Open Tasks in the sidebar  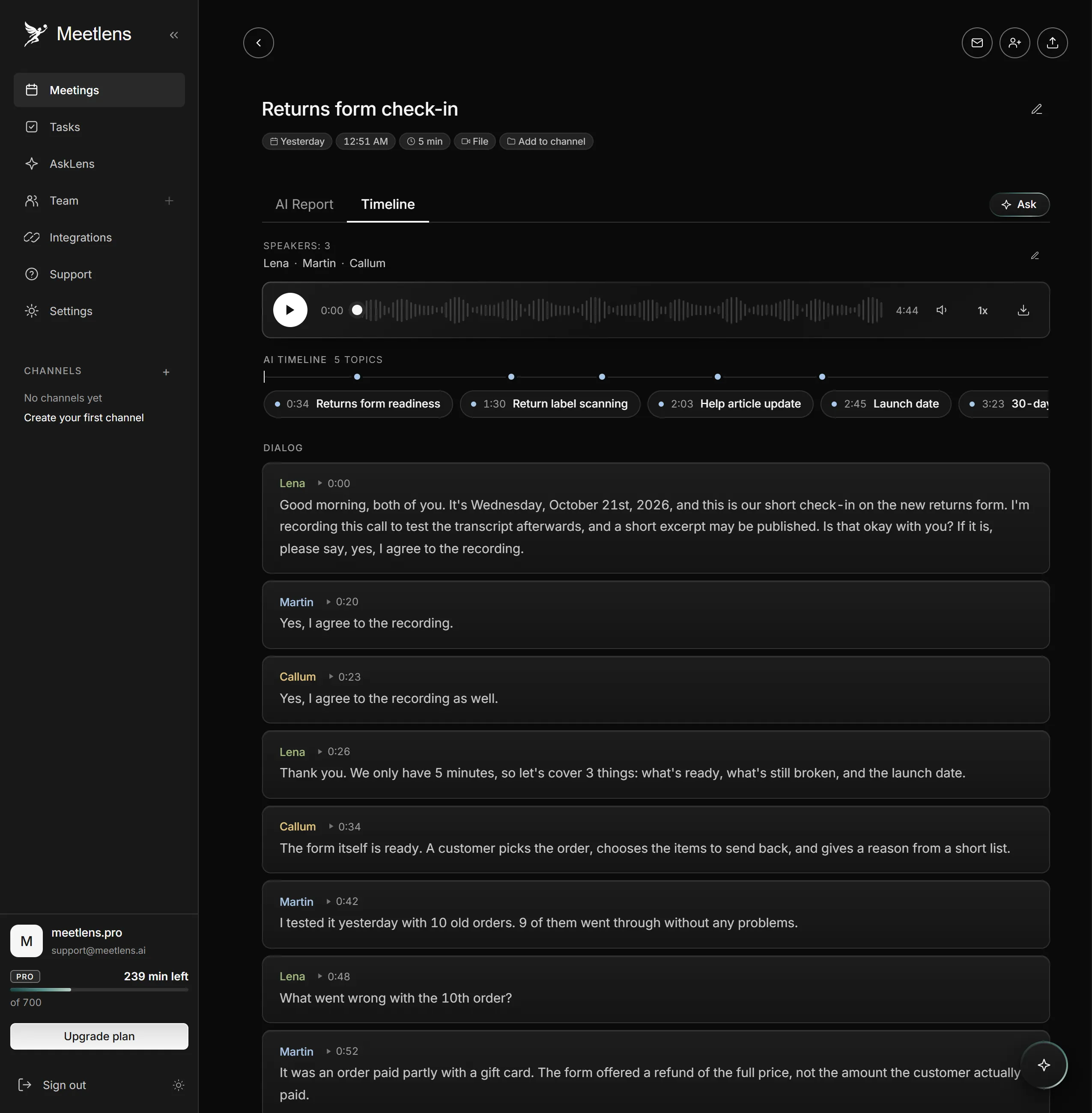click(x=99, y=127)
